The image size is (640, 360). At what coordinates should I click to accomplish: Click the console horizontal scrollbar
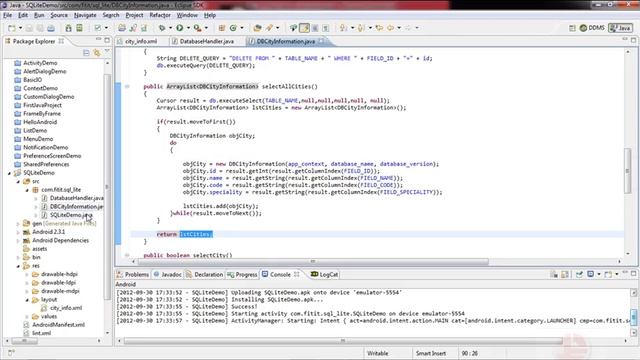(x=343, y=340)
